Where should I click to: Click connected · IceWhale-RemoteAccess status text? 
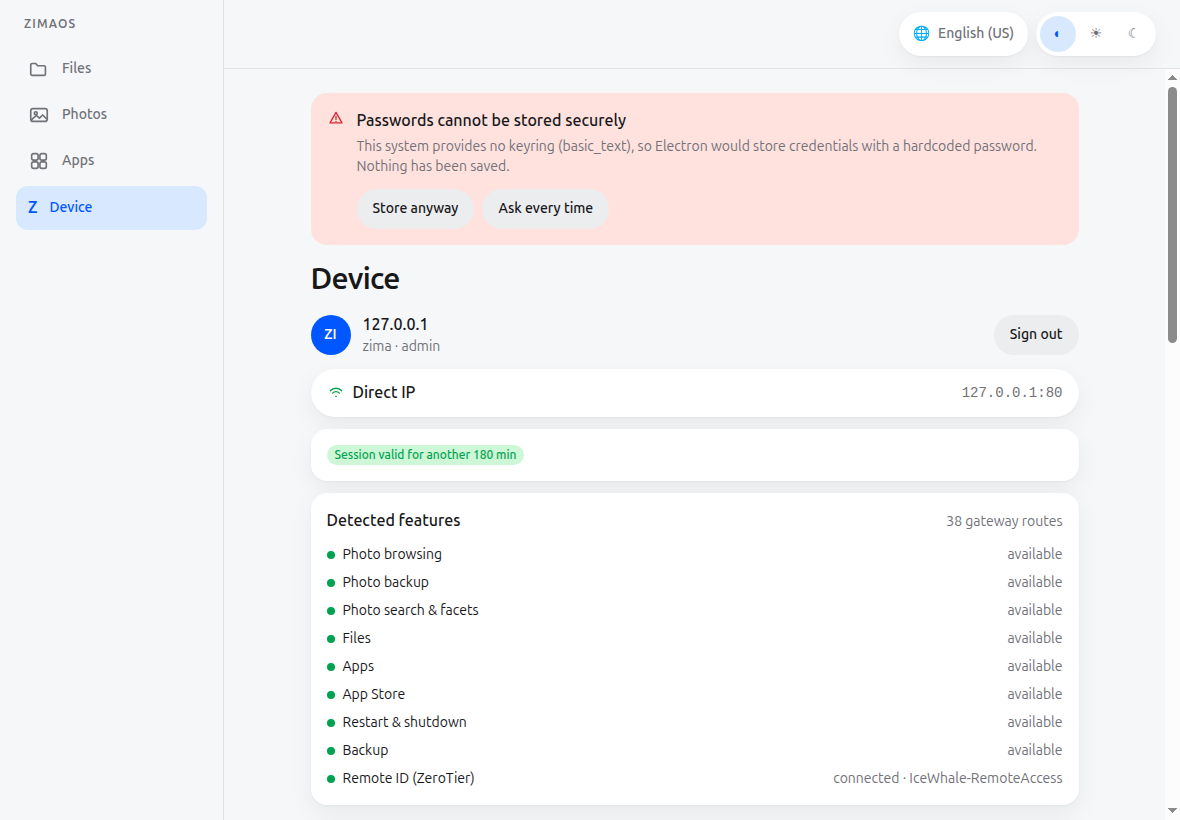(947, 778)
